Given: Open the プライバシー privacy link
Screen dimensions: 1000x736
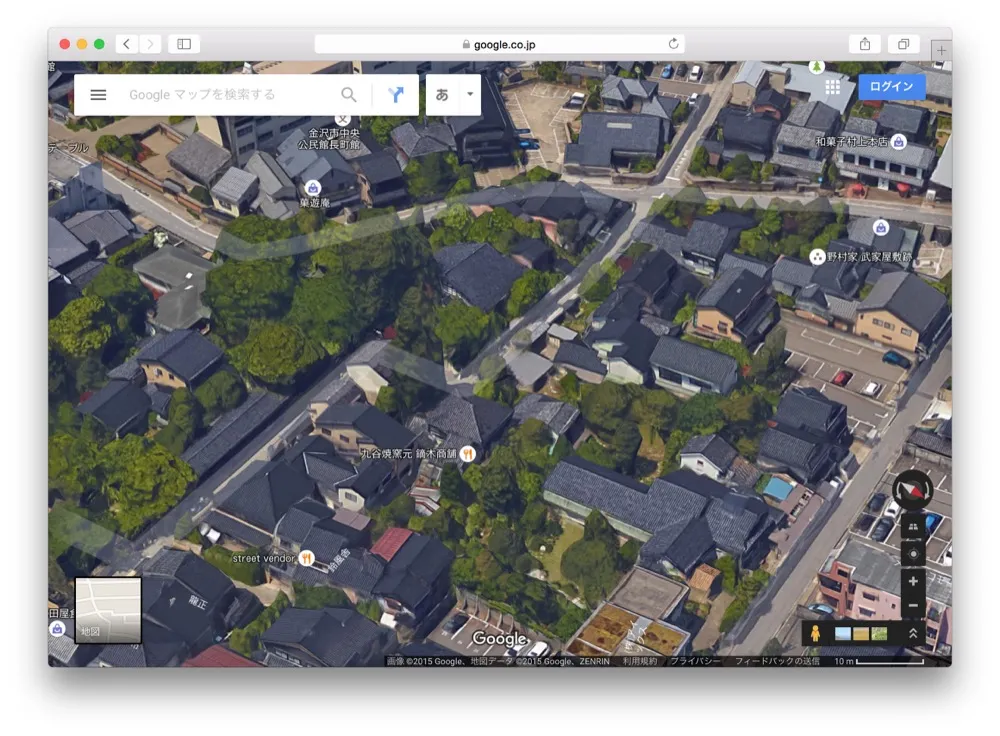Looking at the screenshot, I should [x=695, y=661].
